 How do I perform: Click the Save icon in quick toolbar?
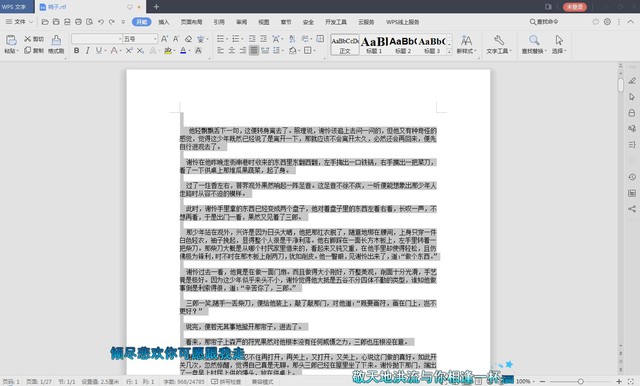(56, 22)
